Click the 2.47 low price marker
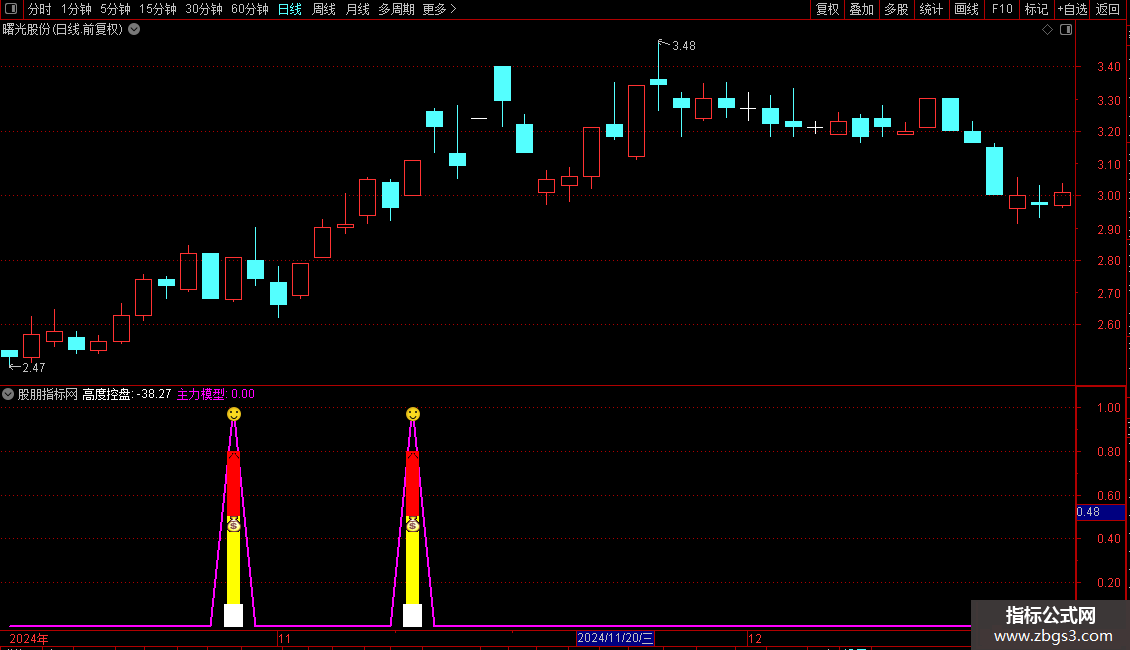 (x=34, y=368)
